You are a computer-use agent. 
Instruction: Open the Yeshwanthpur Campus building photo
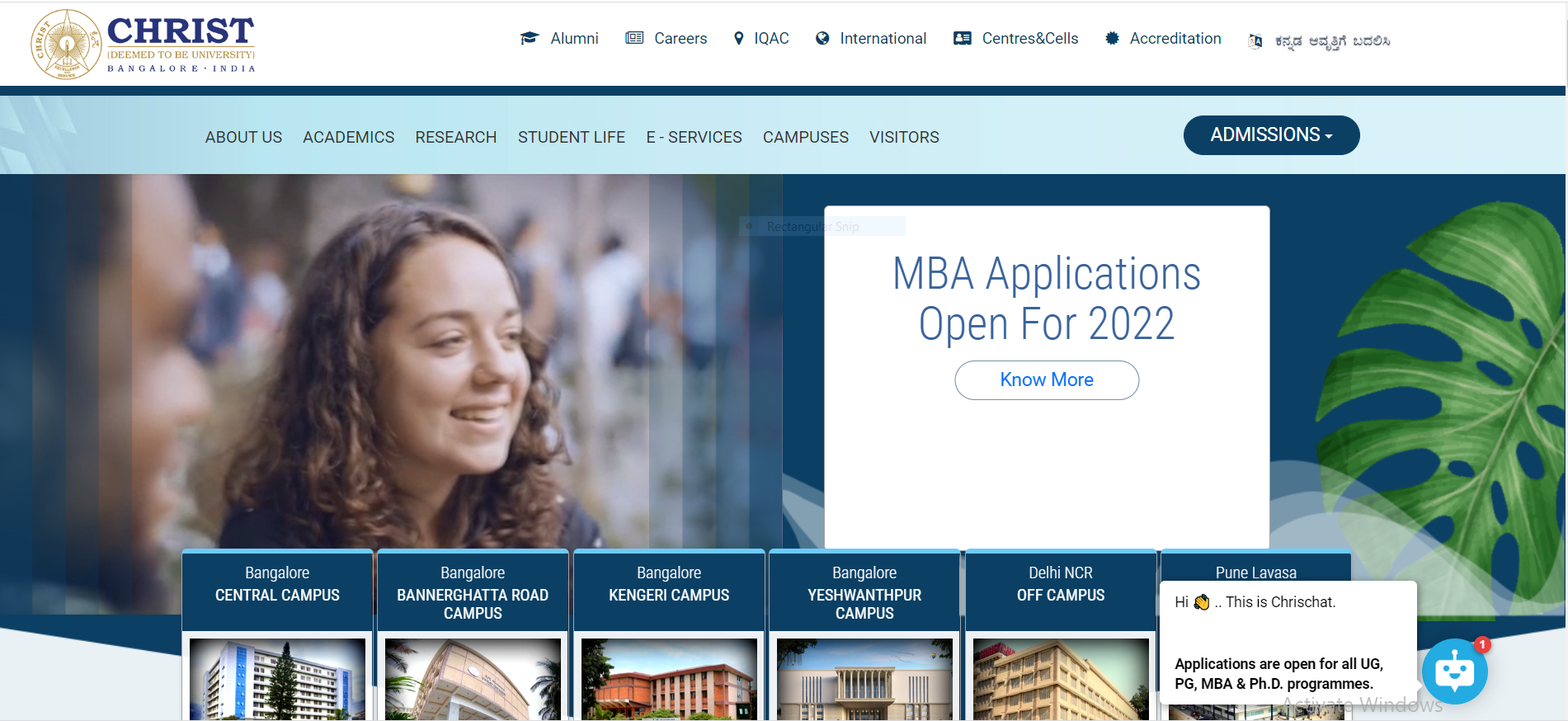point(864,679)
